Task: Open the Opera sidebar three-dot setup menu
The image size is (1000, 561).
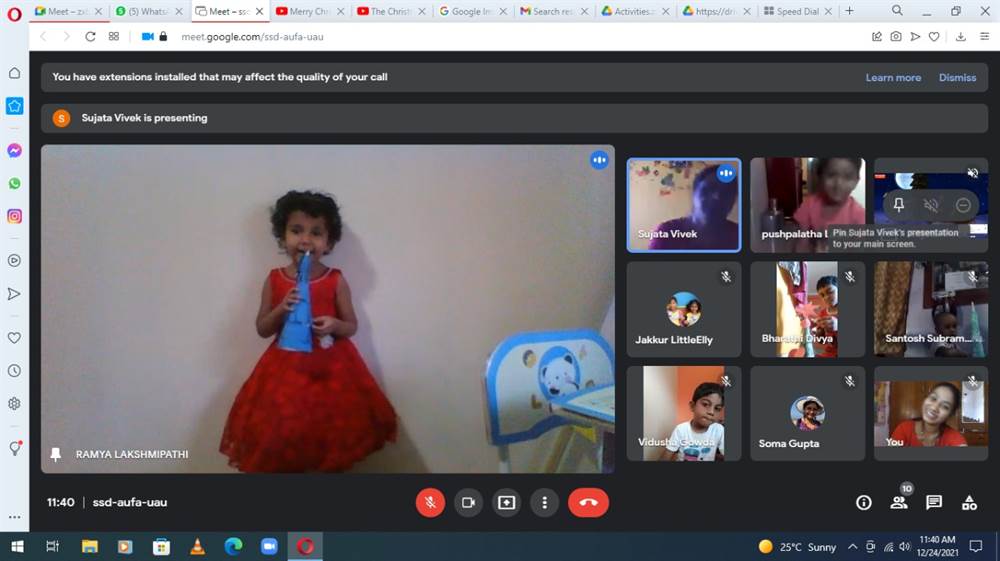Action: tap(14, 518)
